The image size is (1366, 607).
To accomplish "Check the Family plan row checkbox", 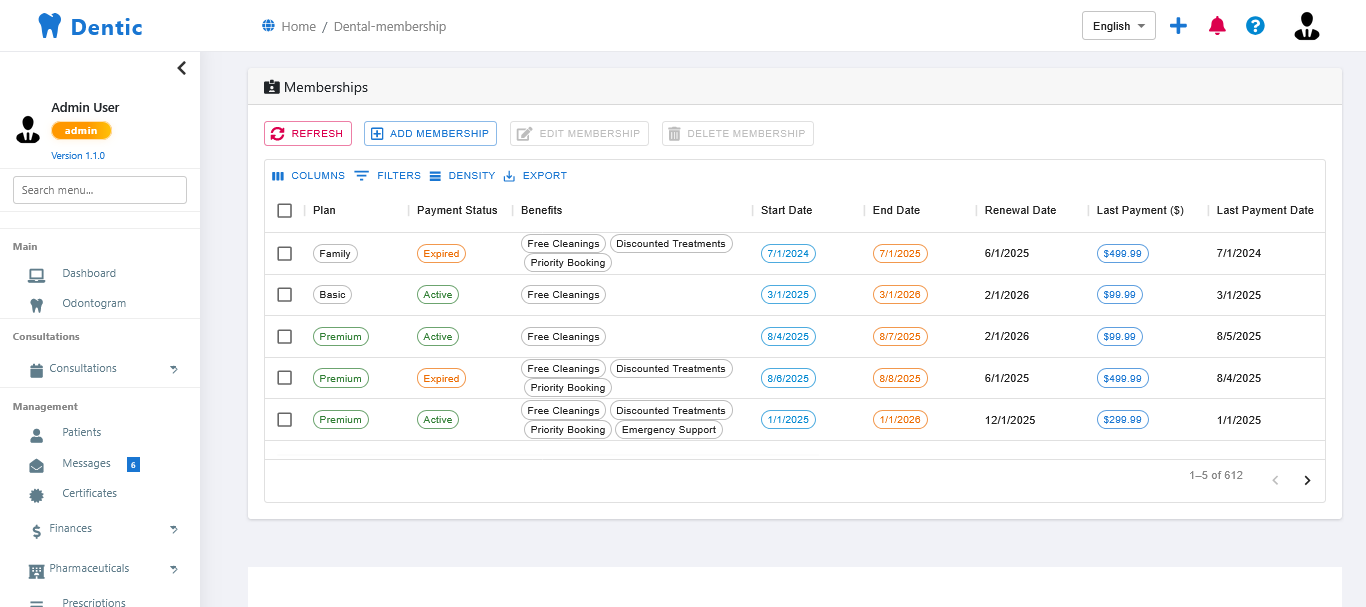I will coord(284,253).
